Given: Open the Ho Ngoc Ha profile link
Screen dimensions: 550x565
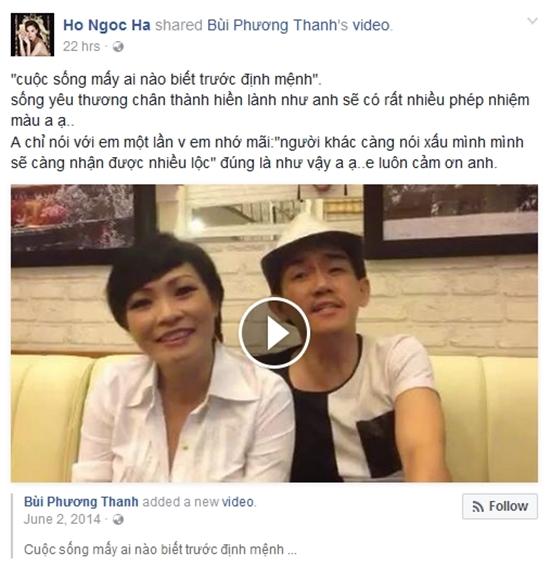Looking at the screenshot, I should click(x=107, y=25).
